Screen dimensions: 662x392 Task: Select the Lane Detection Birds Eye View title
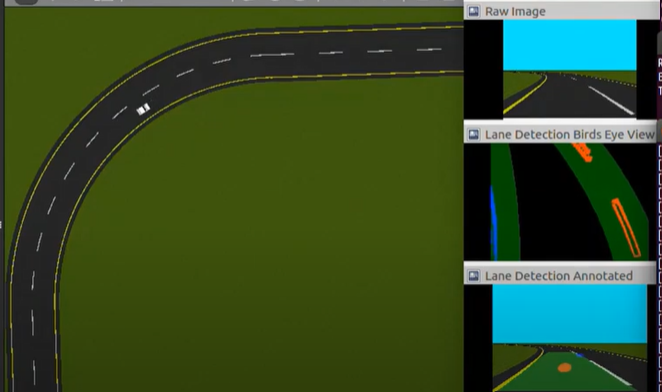click(570, 135)
